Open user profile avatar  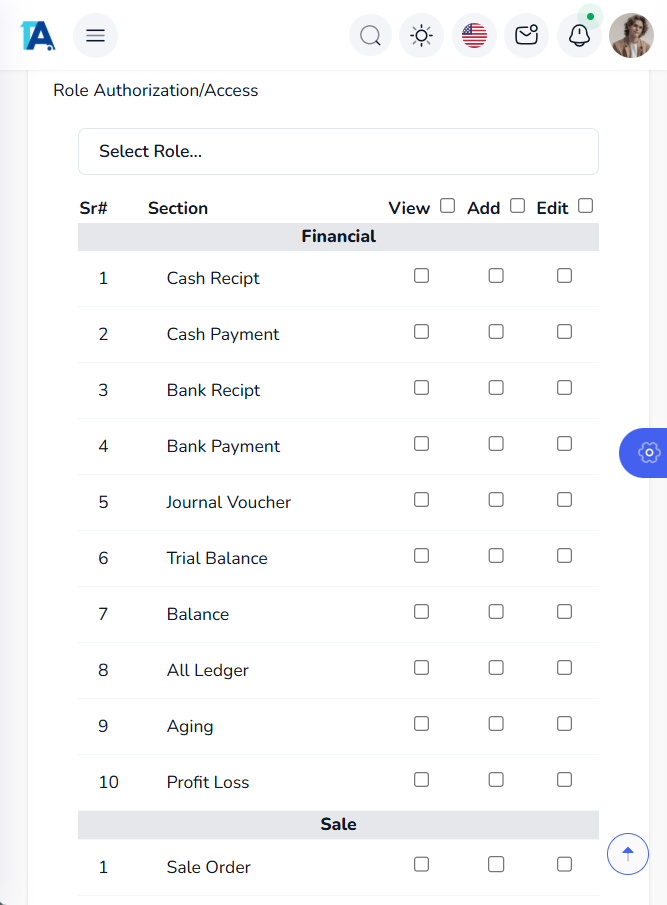[631, 36]
